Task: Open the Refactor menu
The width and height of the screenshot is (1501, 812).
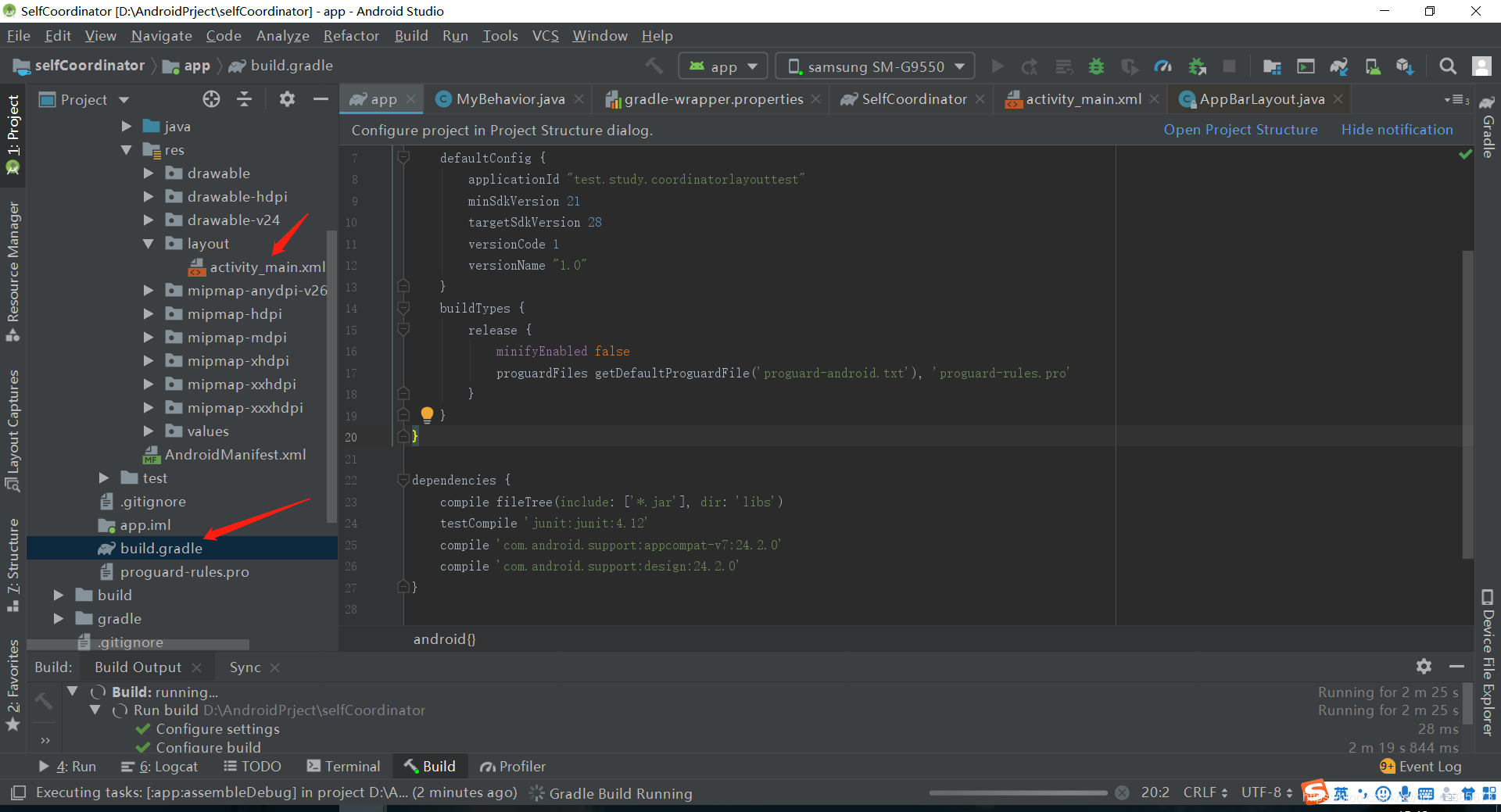Action: point(350,35)
